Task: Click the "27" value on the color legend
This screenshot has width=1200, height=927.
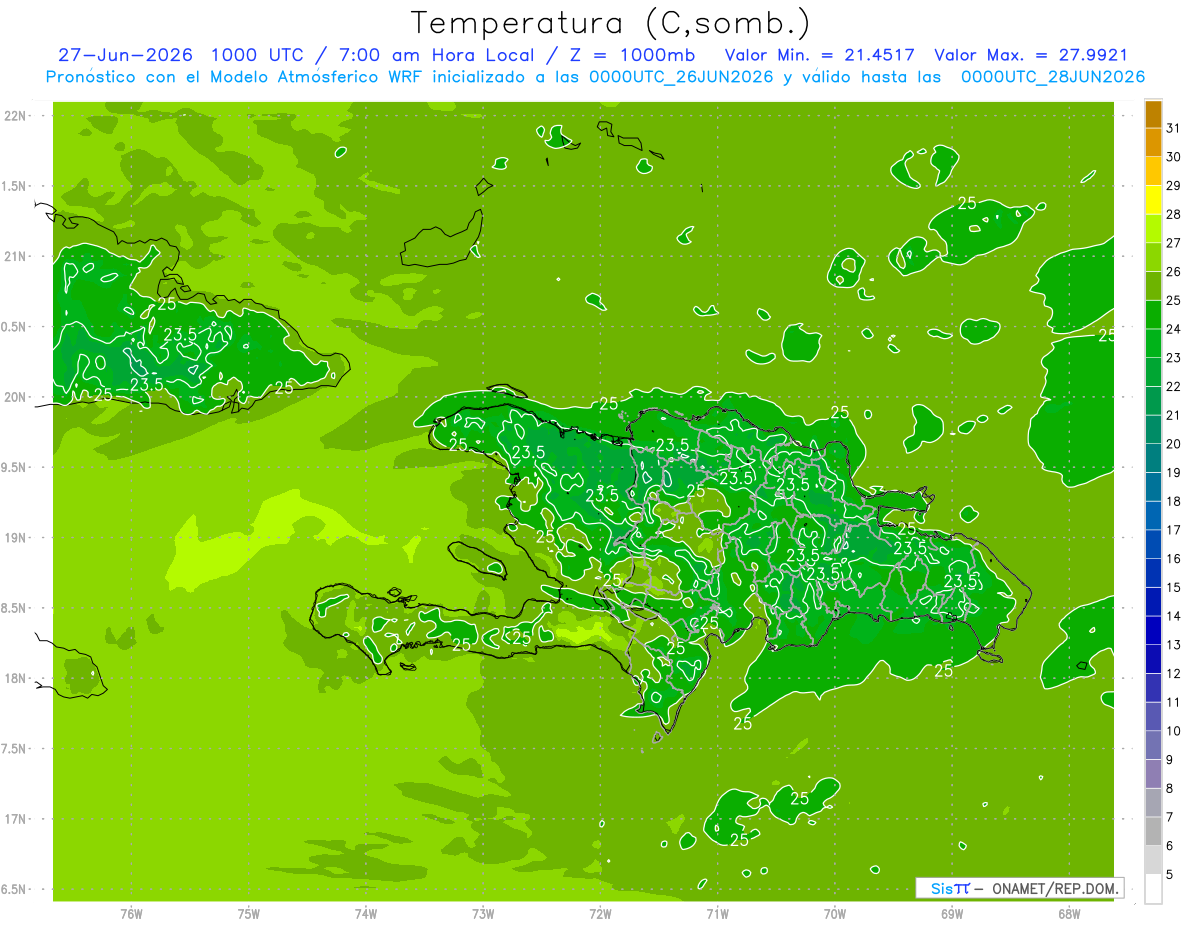Action: 1173,243
